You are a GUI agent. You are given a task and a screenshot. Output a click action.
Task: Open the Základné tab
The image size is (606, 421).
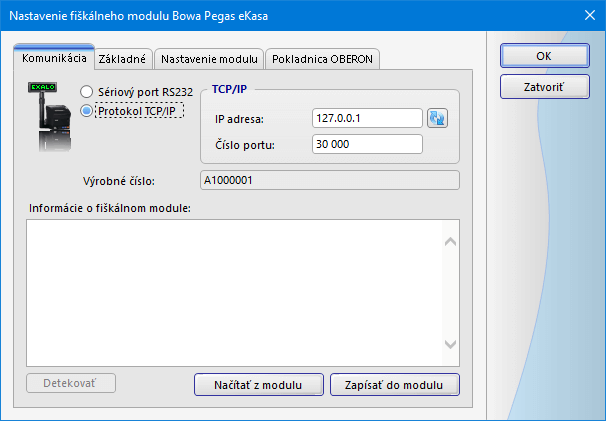coord(124,60)
